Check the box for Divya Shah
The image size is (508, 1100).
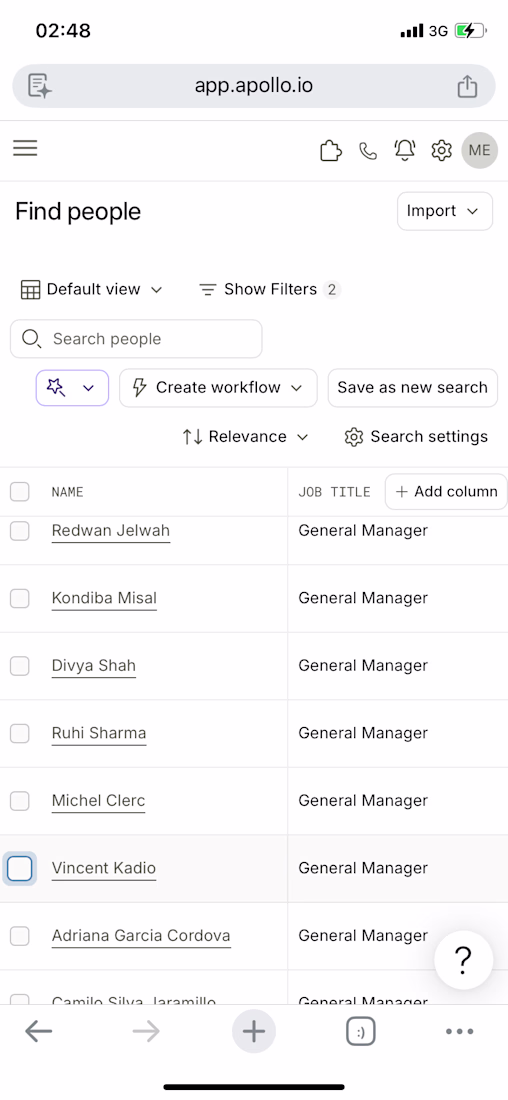pyautogui.click(x=20, y=666)
